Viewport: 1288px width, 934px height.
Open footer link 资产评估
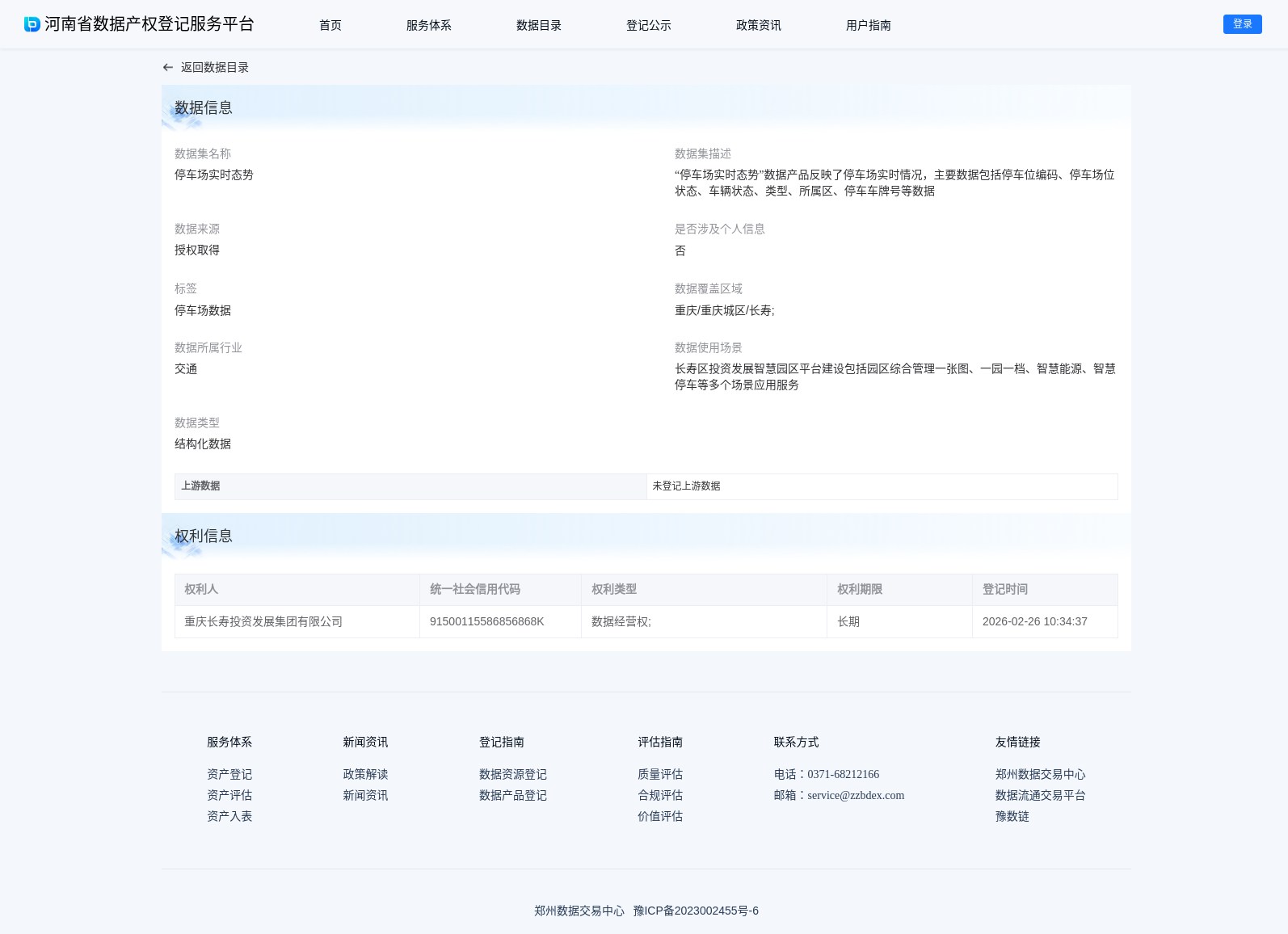(x=229, y=795)
